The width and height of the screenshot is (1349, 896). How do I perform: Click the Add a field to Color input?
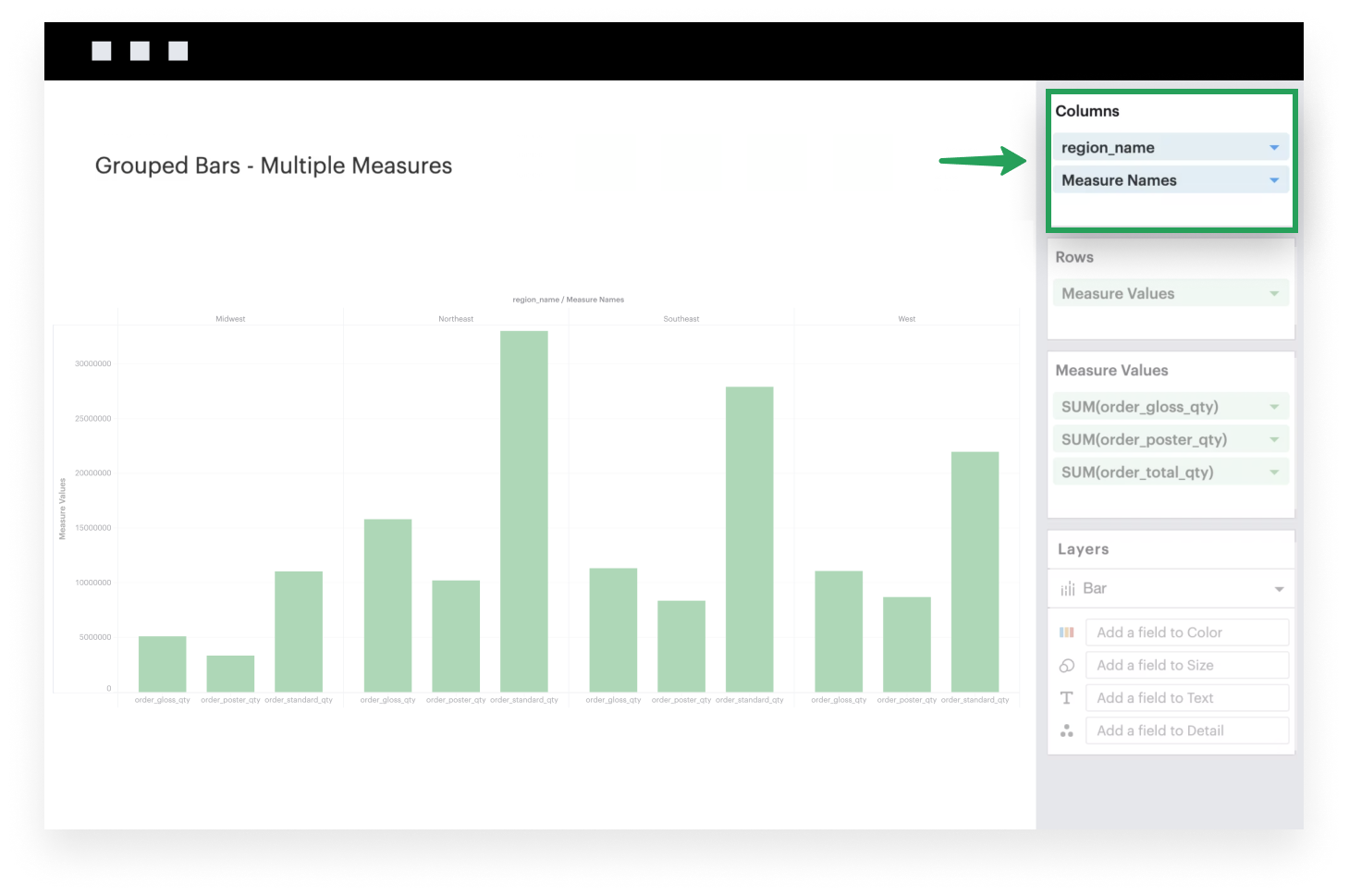(x=1186, y=632)
